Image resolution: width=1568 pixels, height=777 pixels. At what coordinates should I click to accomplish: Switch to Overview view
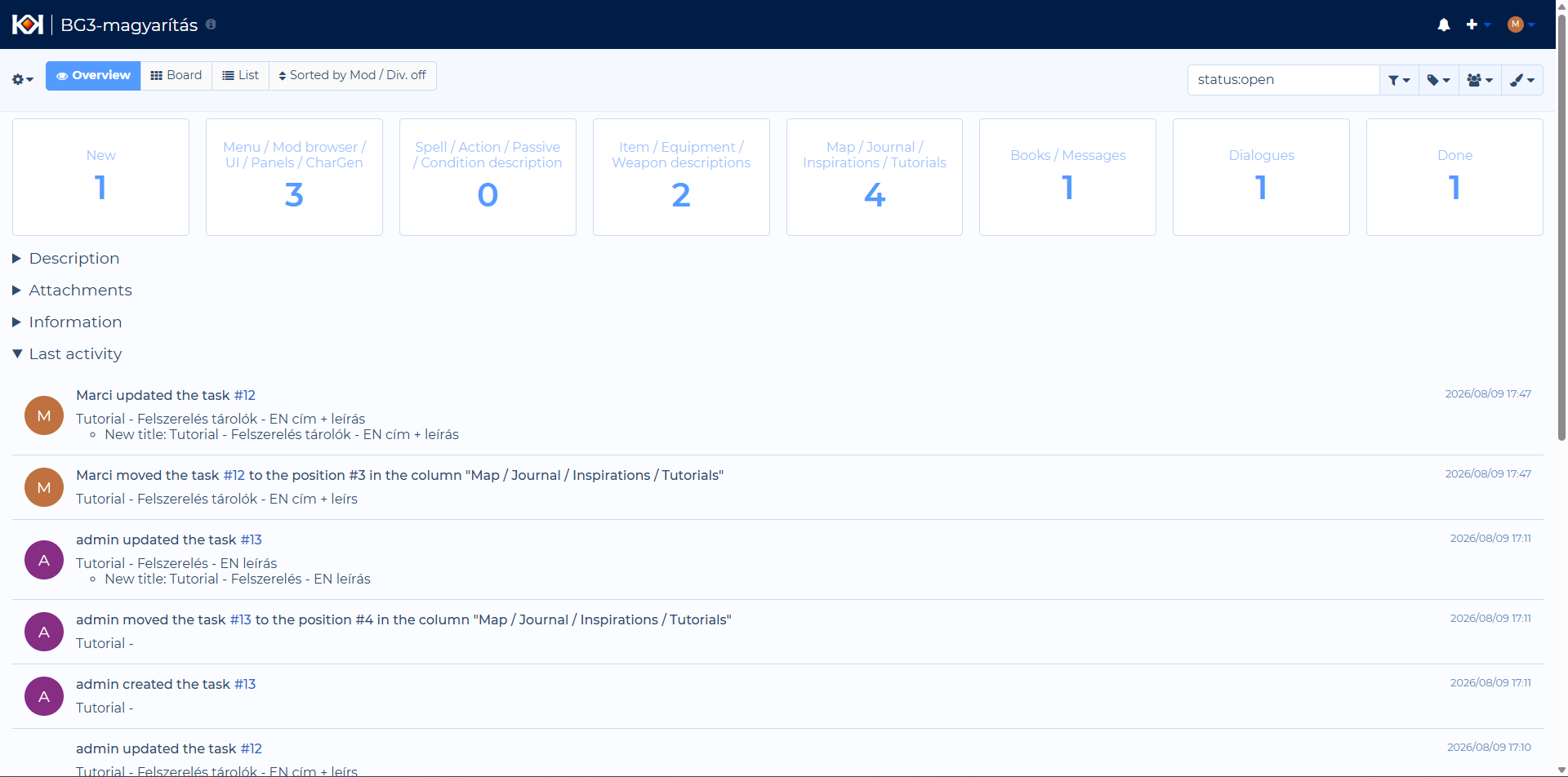pos(93,75)
